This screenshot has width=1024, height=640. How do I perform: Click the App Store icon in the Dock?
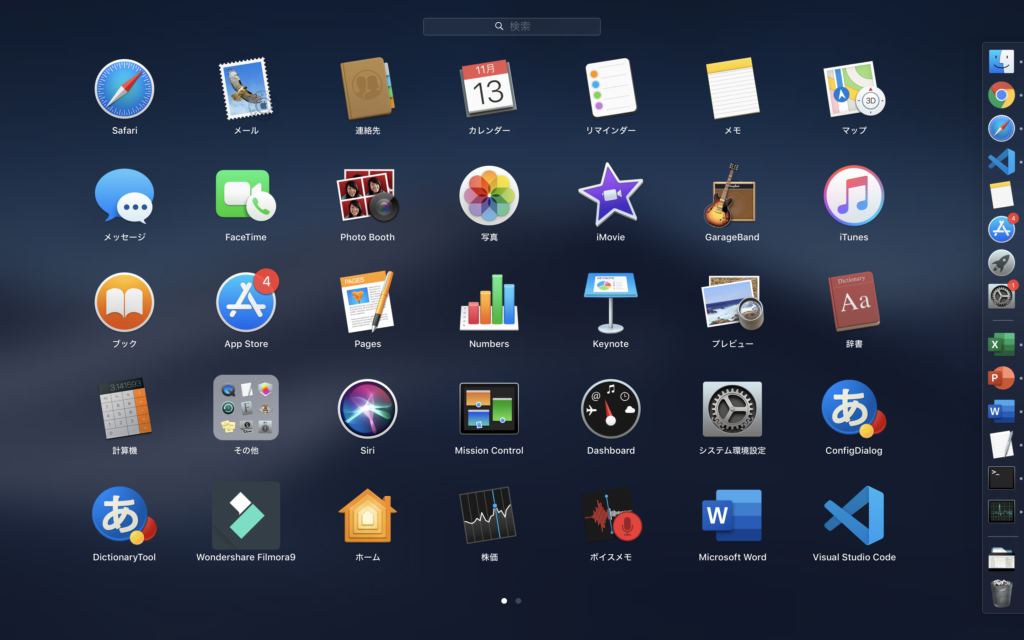1001,229
